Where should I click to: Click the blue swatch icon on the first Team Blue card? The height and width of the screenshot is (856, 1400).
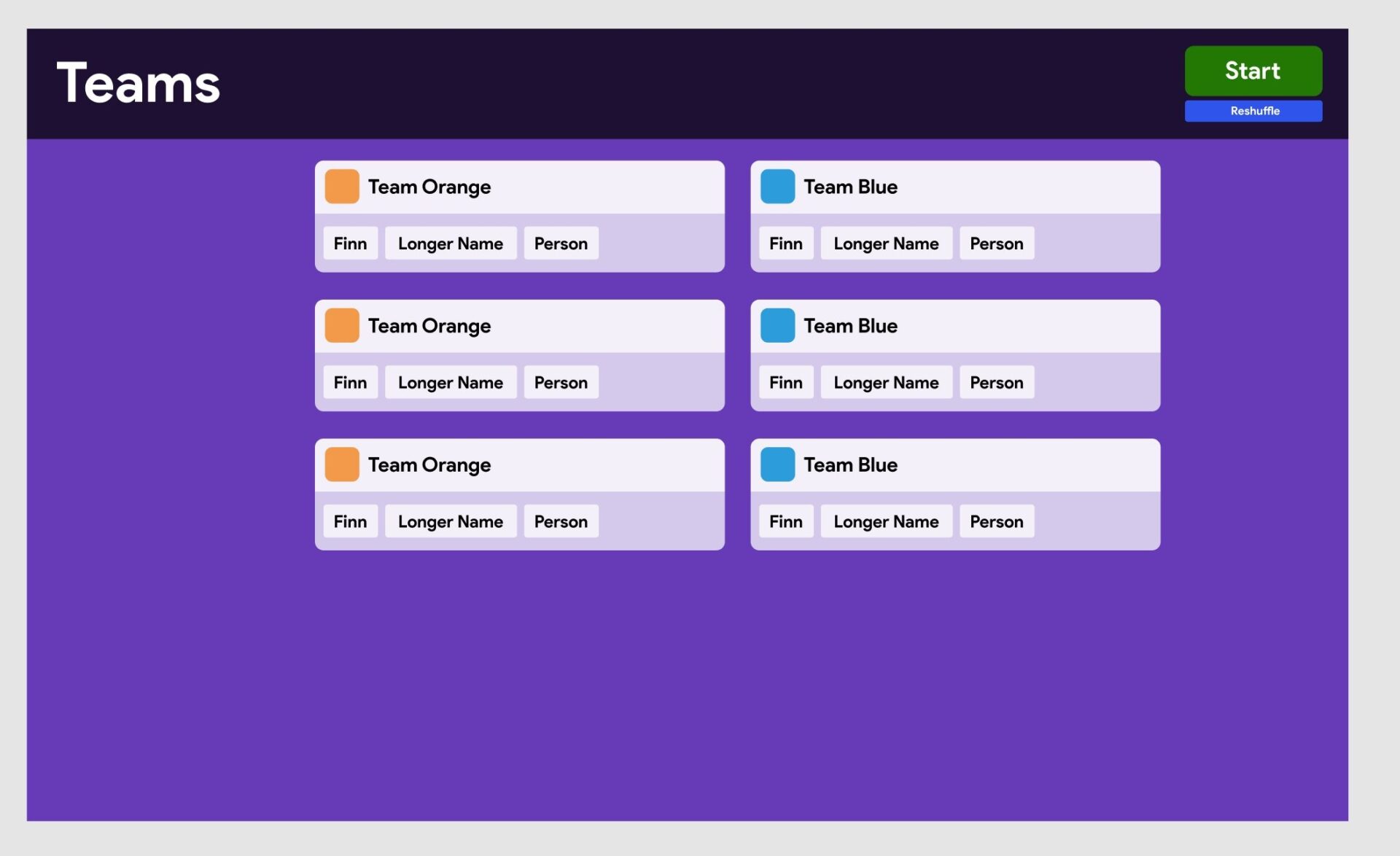point(777,186)
